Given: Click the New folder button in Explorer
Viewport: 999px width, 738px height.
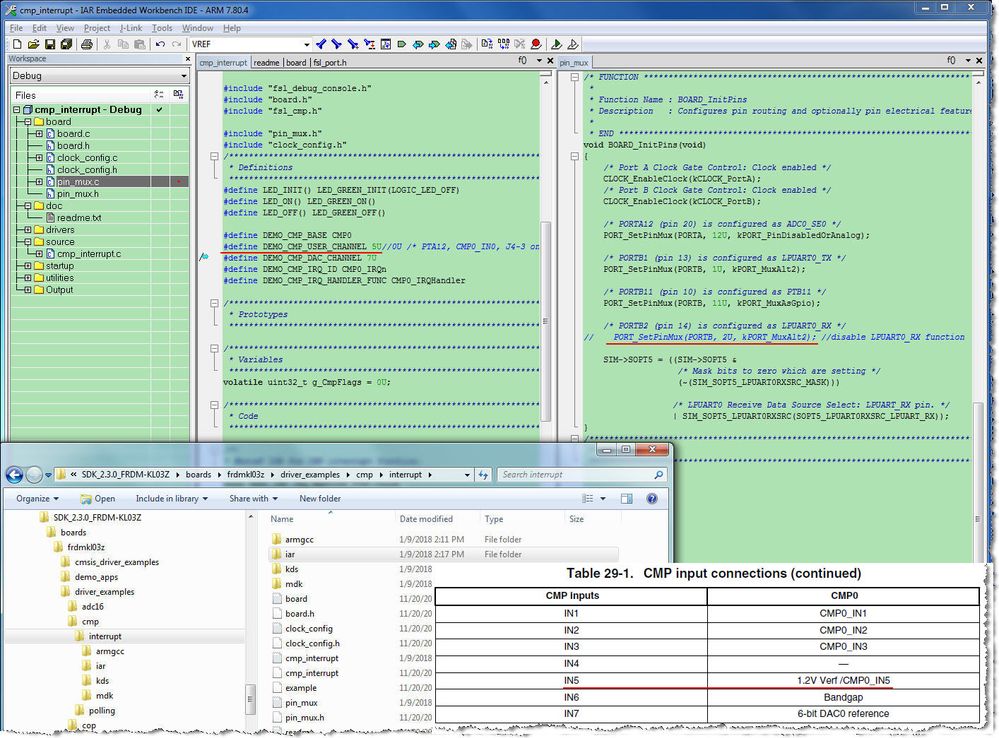Looking at the screenshot, I should pyautogui.click(x=320, y=498).
